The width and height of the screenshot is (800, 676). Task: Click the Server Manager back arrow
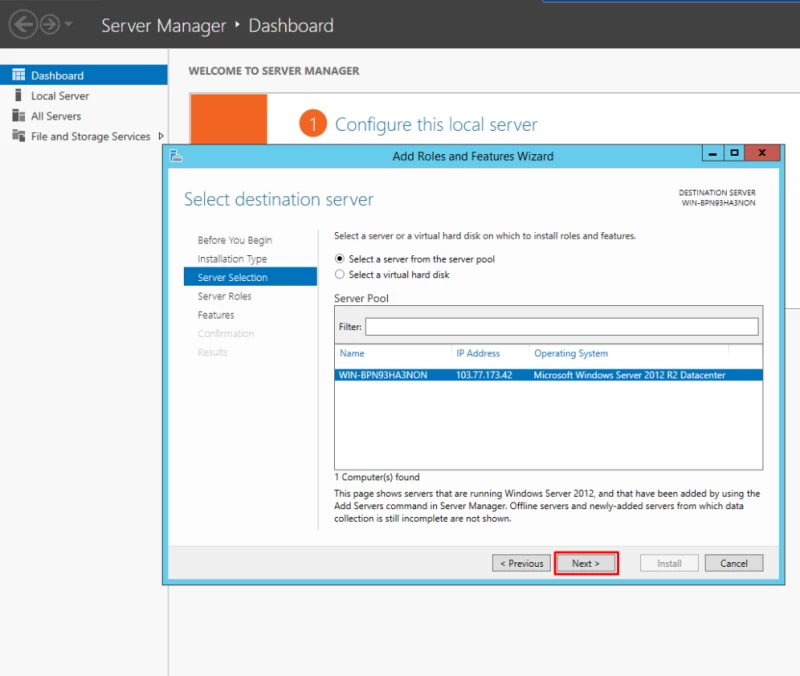click(23, 24)
